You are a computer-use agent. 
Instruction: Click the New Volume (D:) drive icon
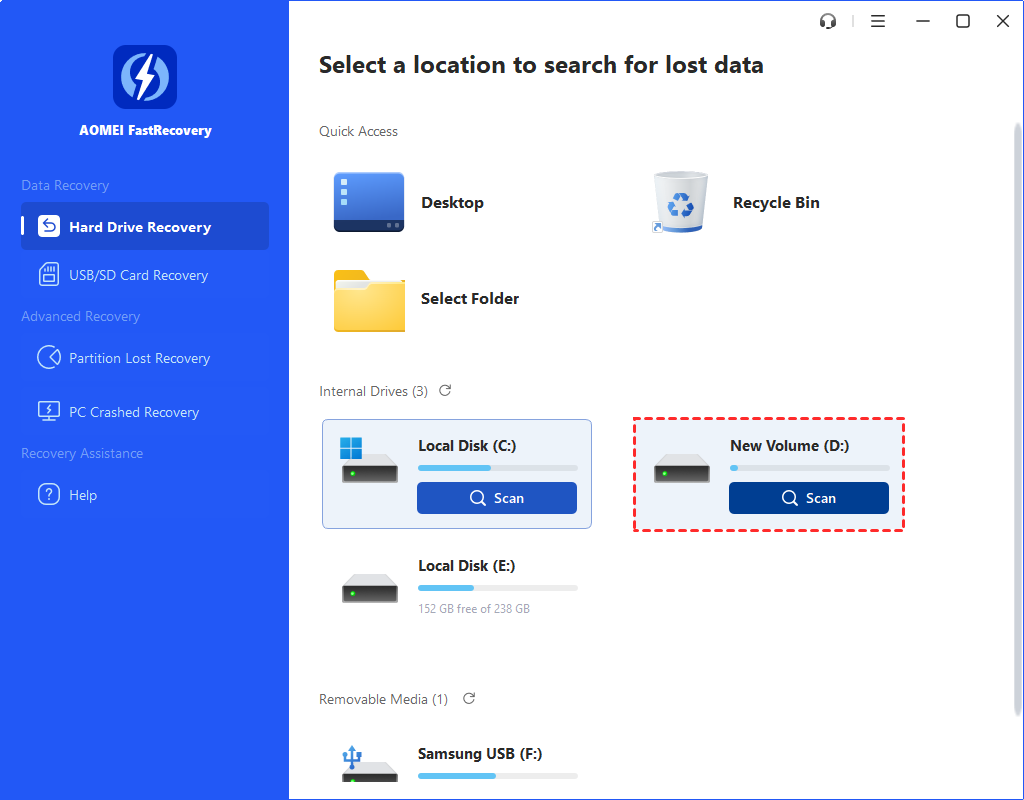point(682,468)
